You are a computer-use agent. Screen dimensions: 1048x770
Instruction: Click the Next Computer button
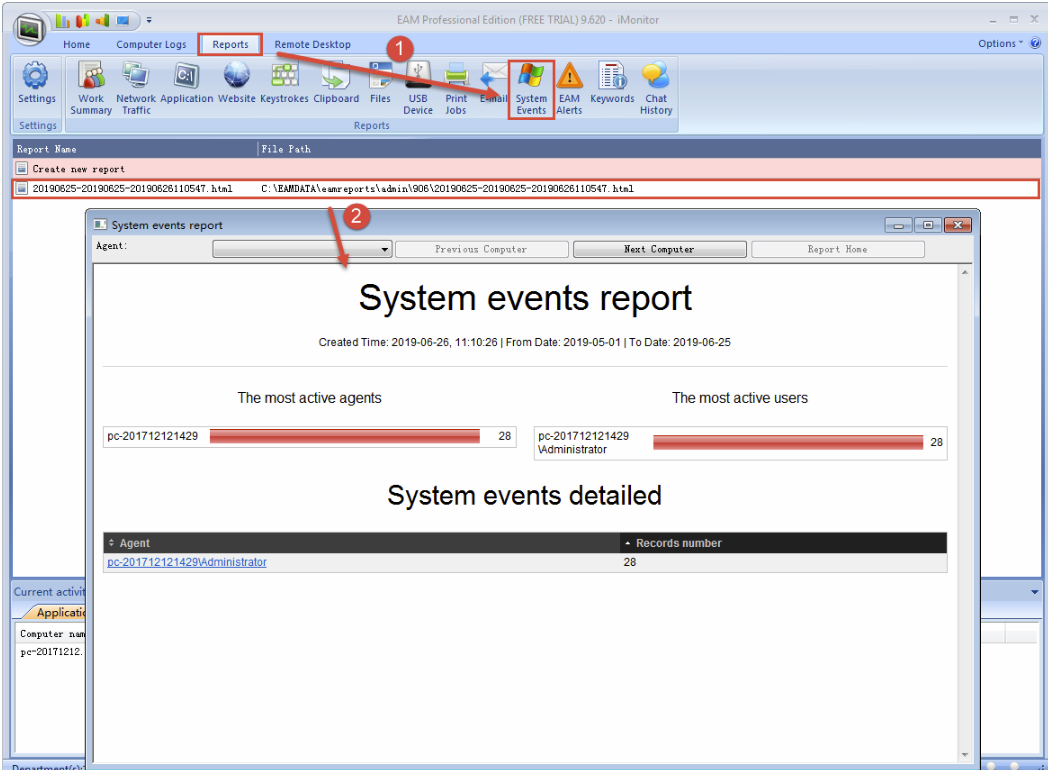(660, 249)
